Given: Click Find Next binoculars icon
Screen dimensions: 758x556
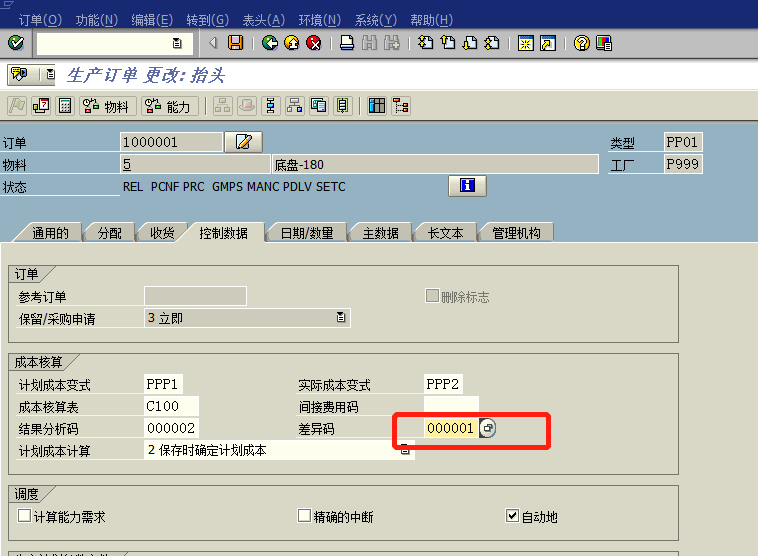Looking at the screenshot, I should pyautogui.click(x=392, y=43).
